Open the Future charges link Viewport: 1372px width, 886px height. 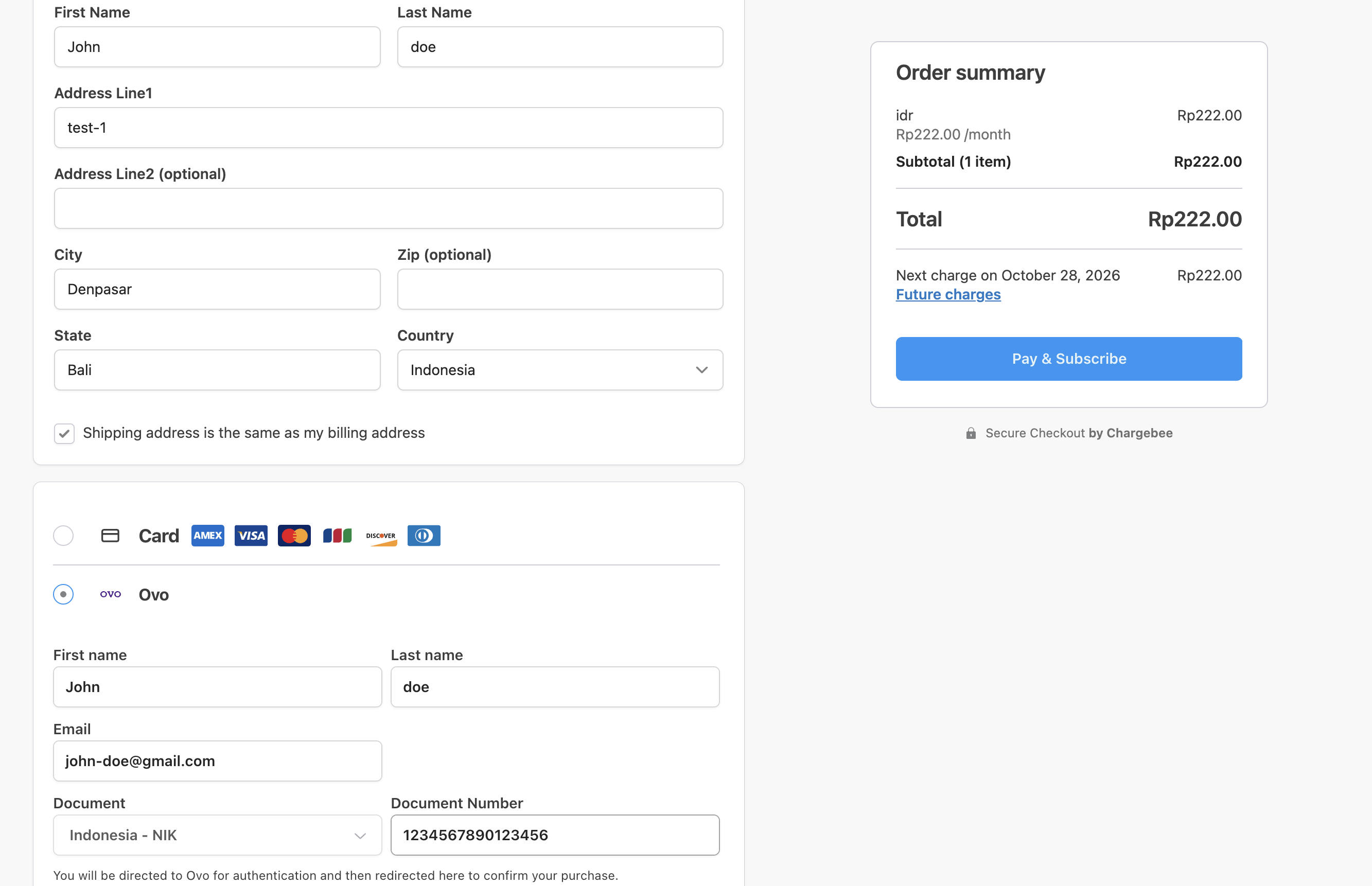click(948, 295)
